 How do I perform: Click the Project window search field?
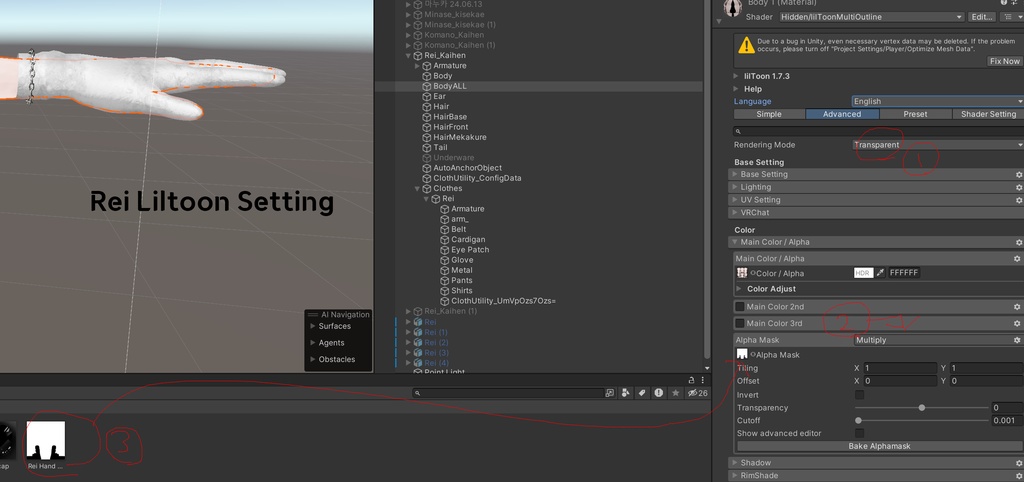point(507,393)
